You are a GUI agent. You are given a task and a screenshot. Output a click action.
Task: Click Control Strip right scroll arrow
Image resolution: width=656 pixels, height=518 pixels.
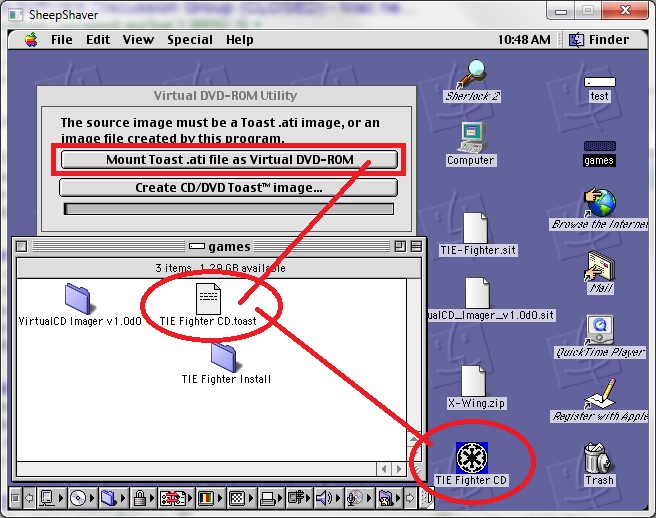[410, 498]
